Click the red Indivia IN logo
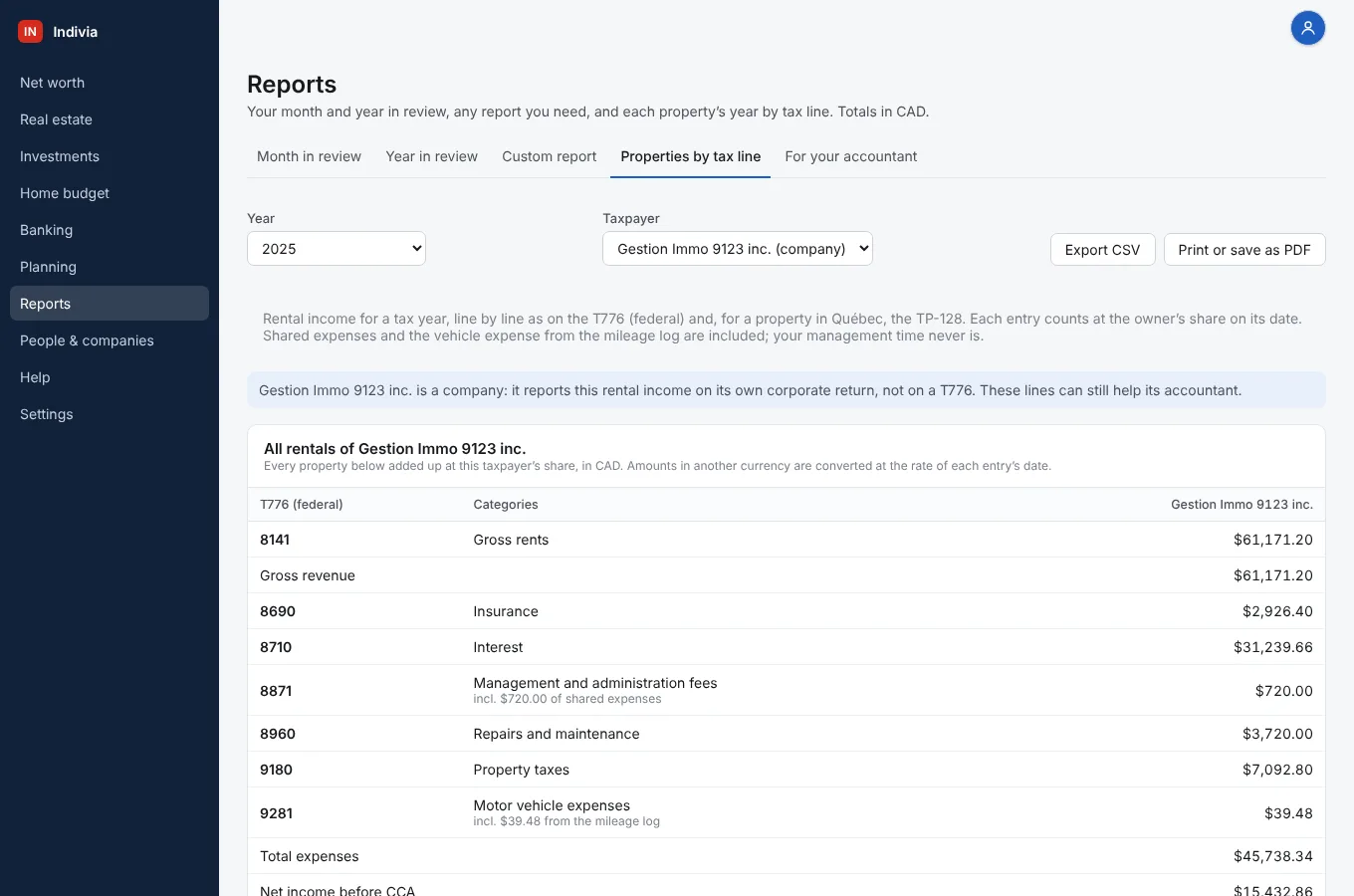 point(31,32)
